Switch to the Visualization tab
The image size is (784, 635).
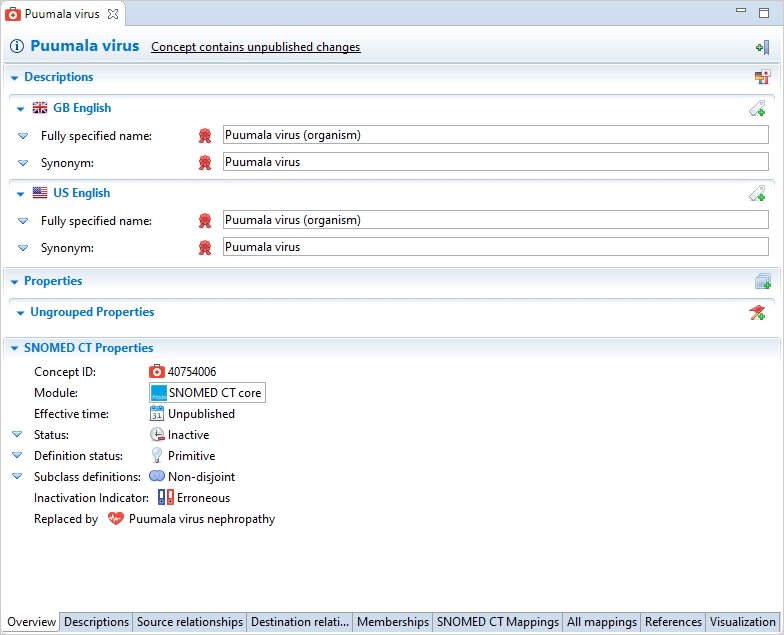click(742, 622)
